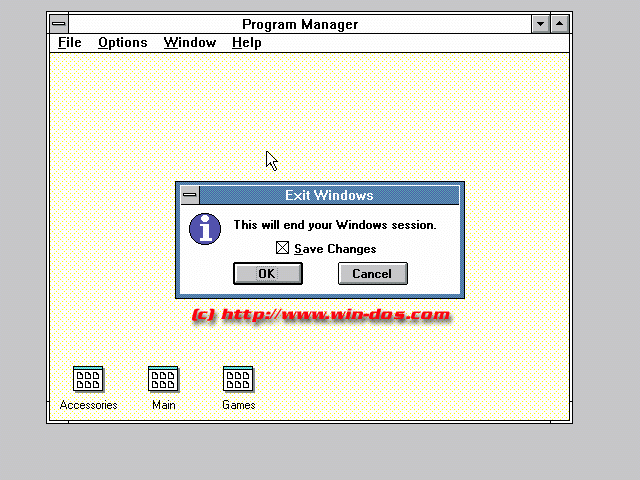Open the File menu

(70, 42)
